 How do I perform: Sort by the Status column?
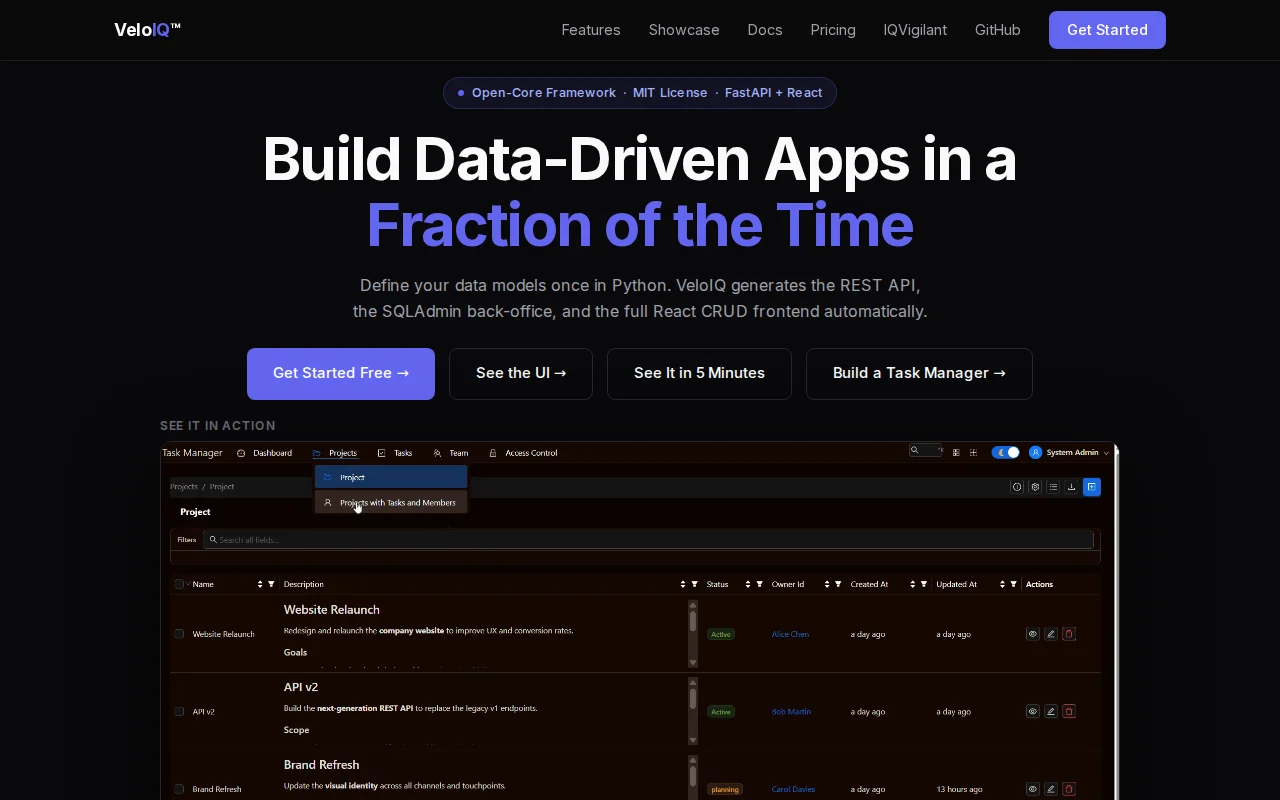748,584
